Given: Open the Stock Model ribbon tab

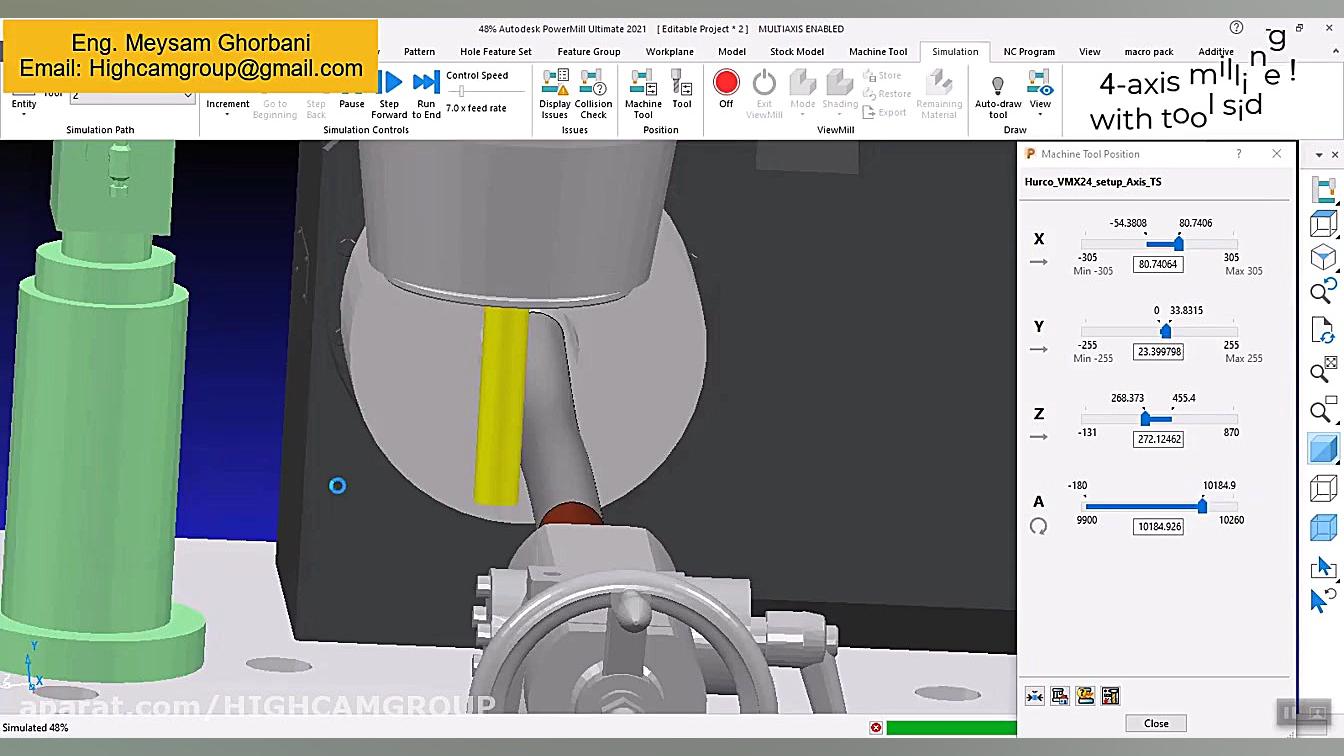Looking at the screenshot, I should 796,51.
